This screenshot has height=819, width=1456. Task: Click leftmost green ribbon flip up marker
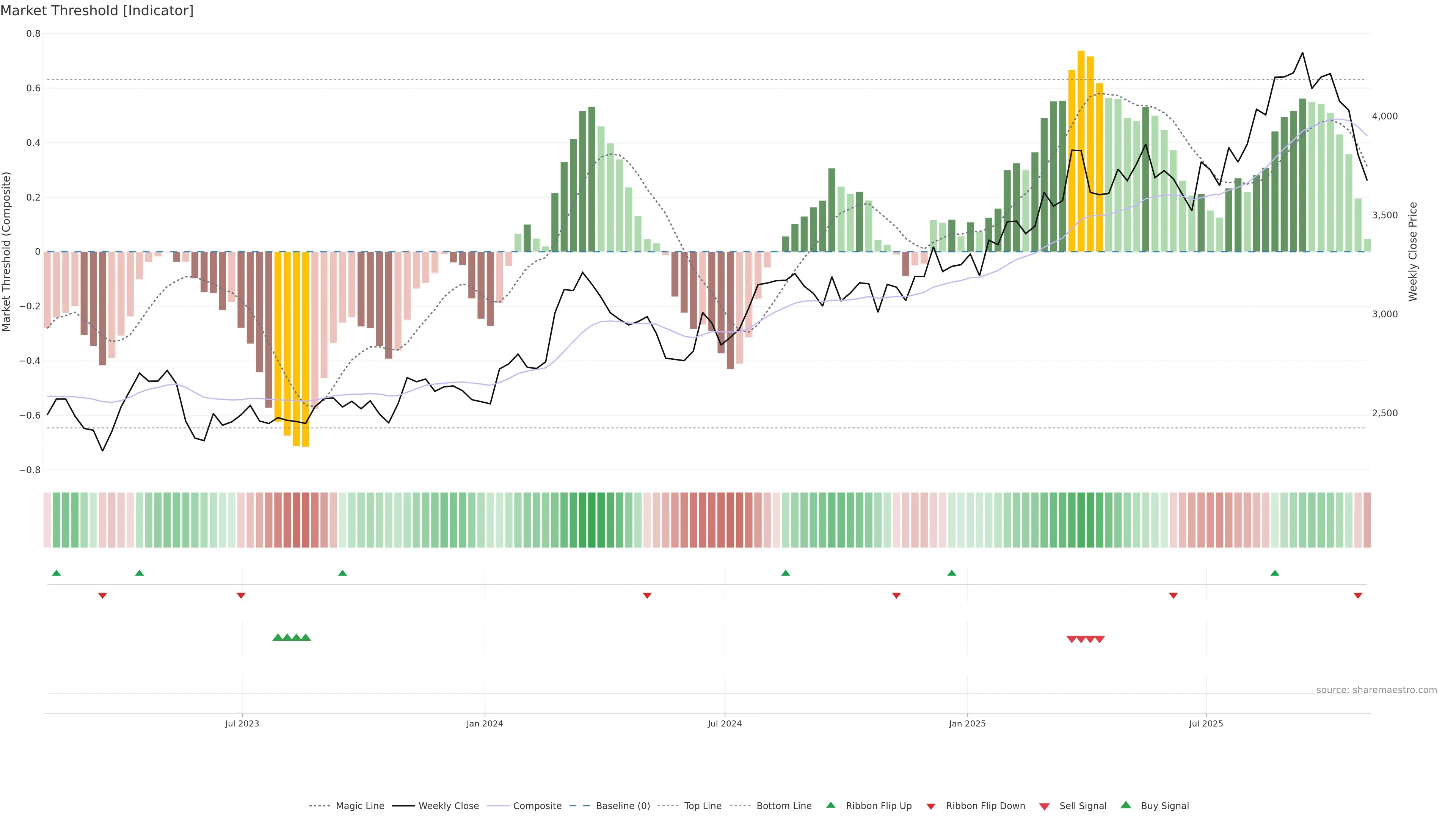tap(56, 573)
